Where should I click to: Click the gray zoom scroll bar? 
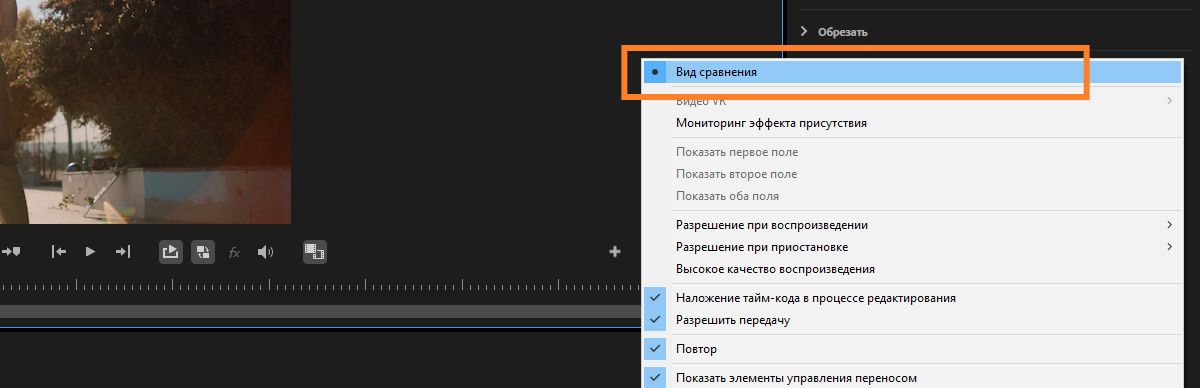(320, 311)
